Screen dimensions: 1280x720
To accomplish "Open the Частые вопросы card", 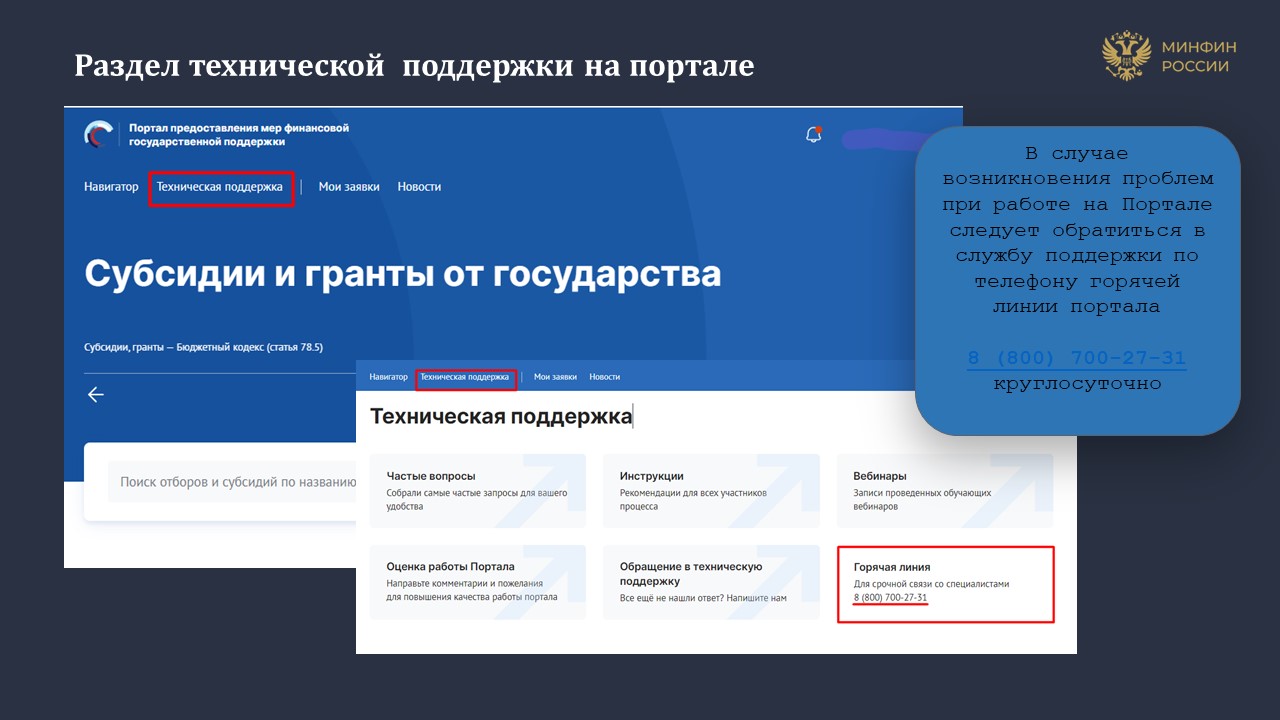I will tap(477, 490).
